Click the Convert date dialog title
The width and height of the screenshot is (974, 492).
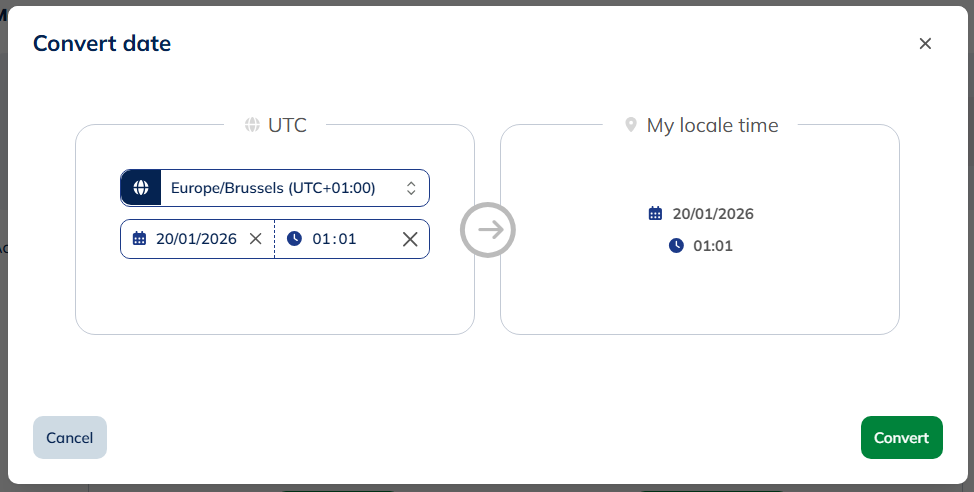[x=102, y=43]
